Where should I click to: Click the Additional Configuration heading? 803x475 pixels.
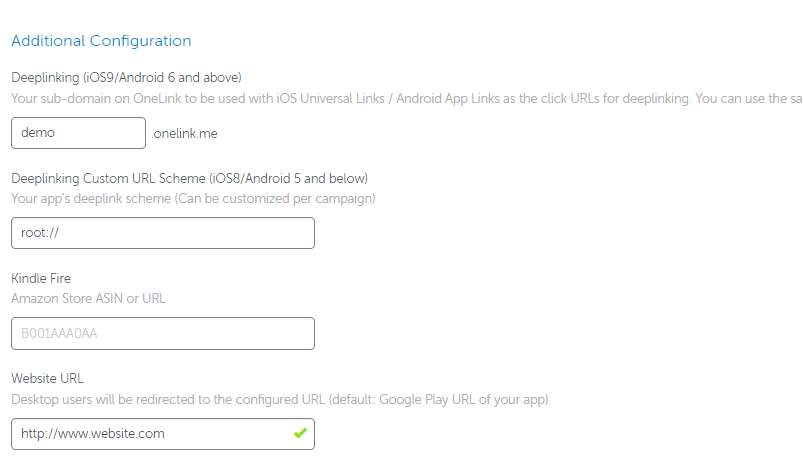pyautogui.click(x=101, y=41)
